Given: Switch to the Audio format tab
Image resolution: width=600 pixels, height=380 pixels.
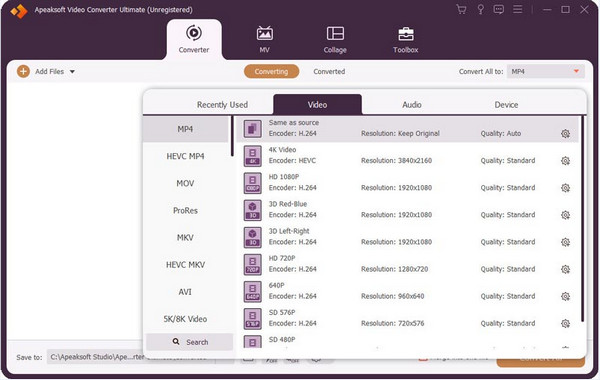Looking at the screenshot, I should tap(412, 104).
